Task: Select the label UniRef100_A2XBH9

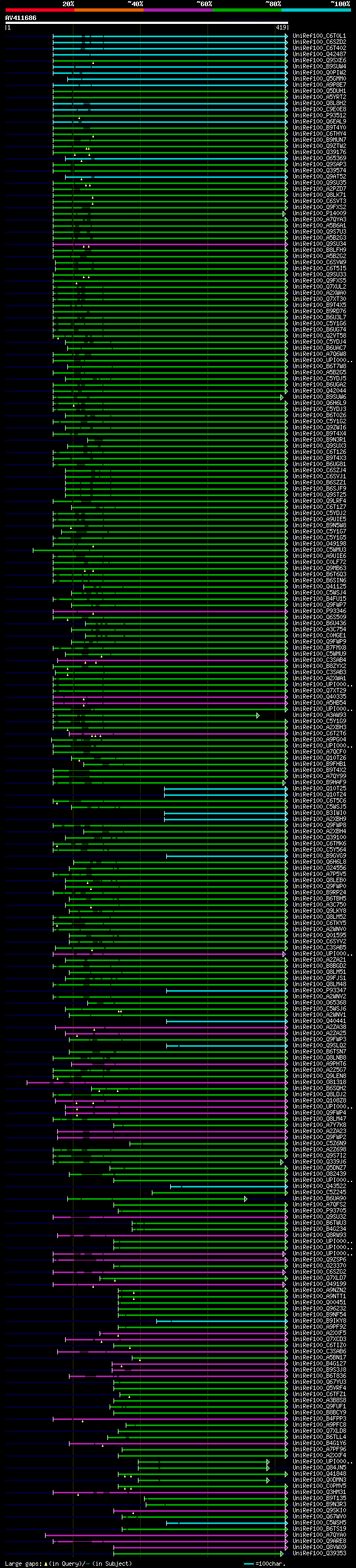Action: (319, 819)
